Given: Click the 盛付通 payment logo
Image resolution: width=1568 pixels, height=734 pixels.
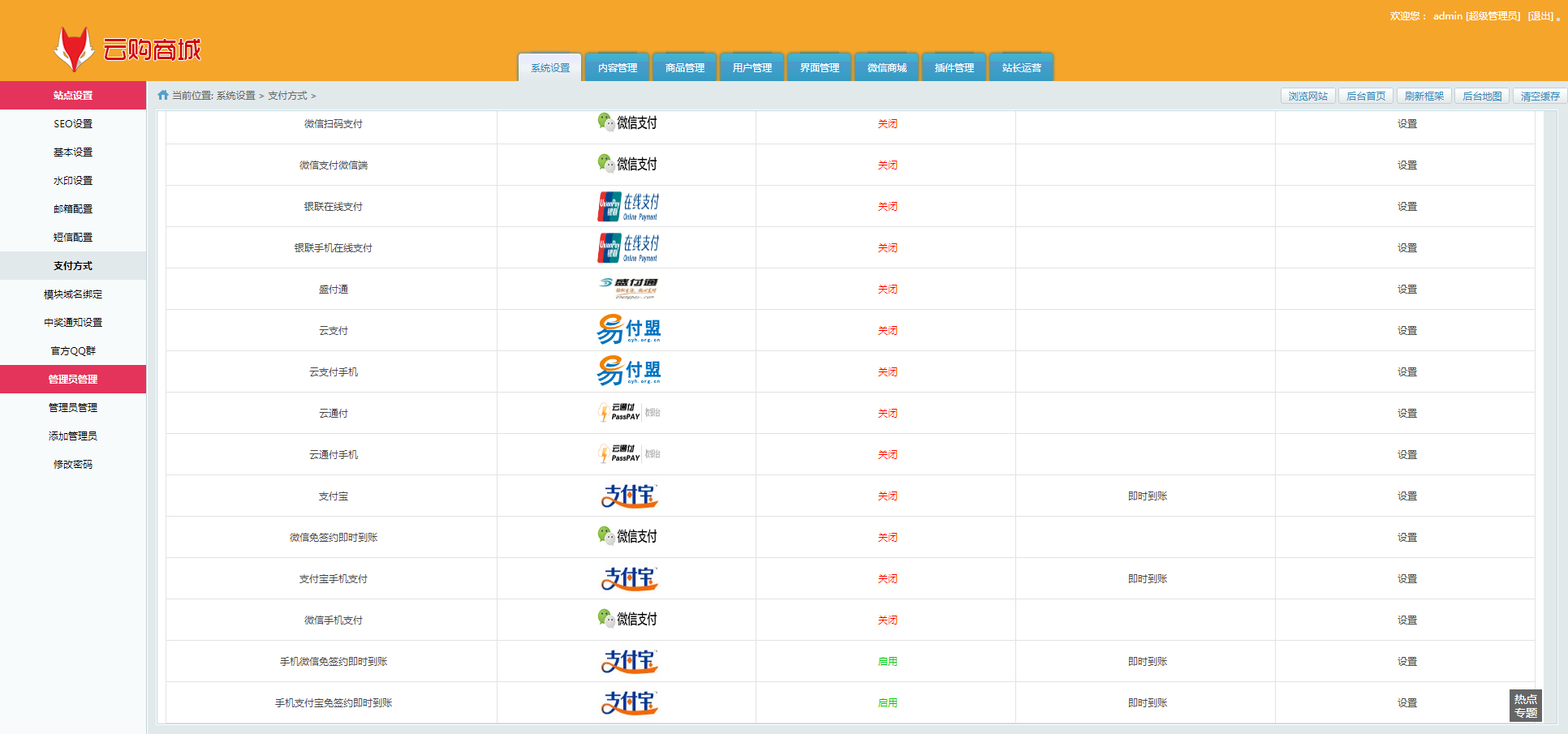Looking at the screenshot, I should tap(627, 289).
